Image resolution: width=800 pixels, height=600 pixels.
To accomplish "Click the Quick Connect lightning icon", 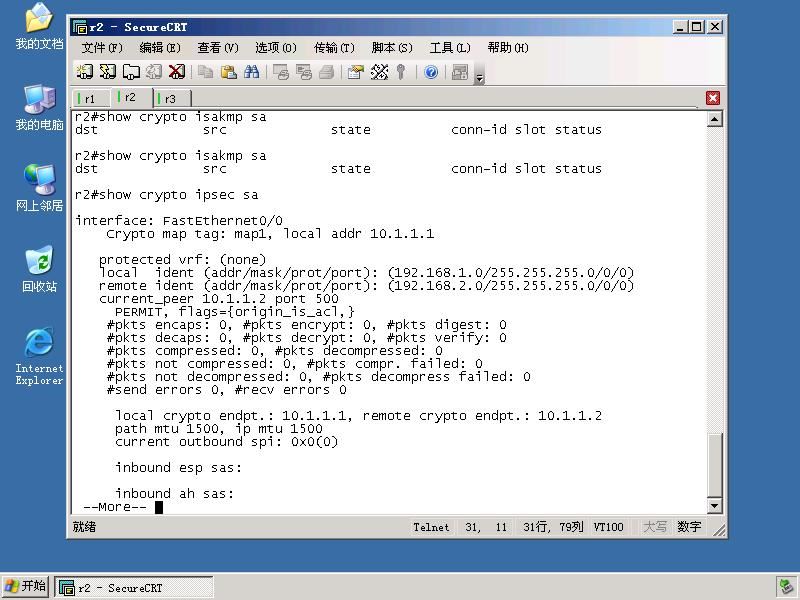I will [108, 72].
